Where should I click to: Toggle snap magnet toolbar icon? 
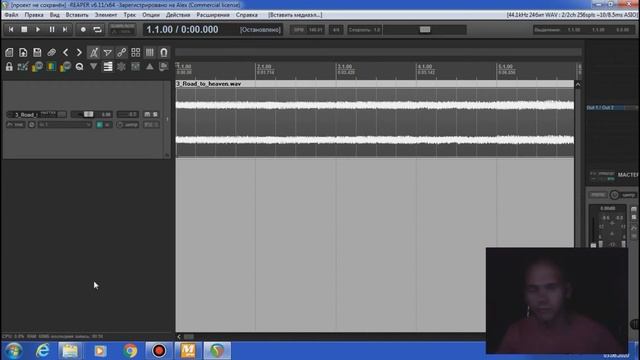164,52
